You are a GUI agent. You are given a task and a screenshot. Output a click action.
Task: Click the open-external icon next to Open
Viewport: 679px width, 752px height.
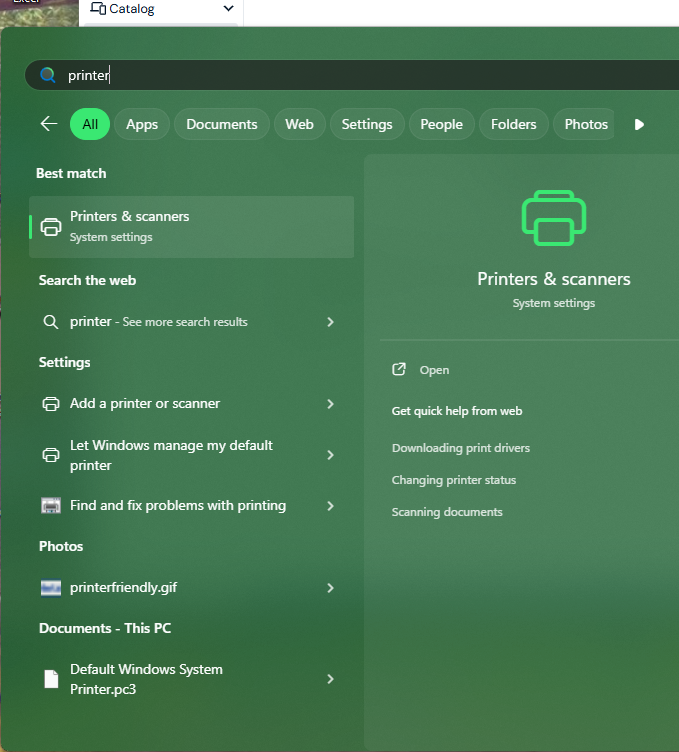(x=399, y=369)
